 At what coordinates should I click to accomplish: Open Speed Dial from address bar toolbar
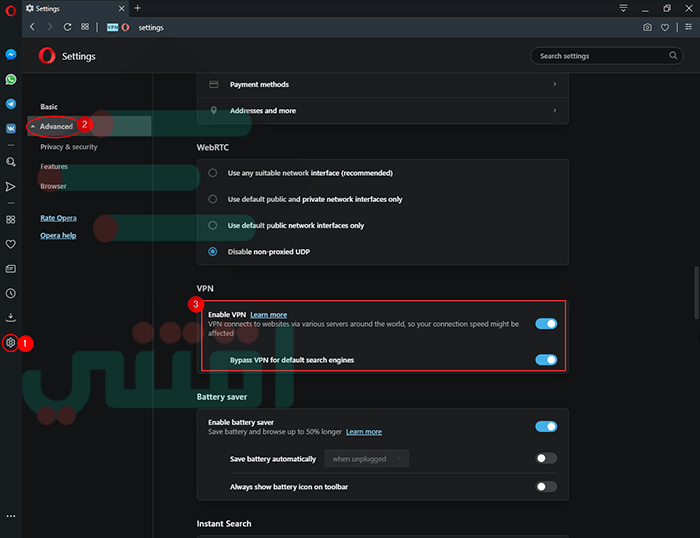click(x=85, y=27)
